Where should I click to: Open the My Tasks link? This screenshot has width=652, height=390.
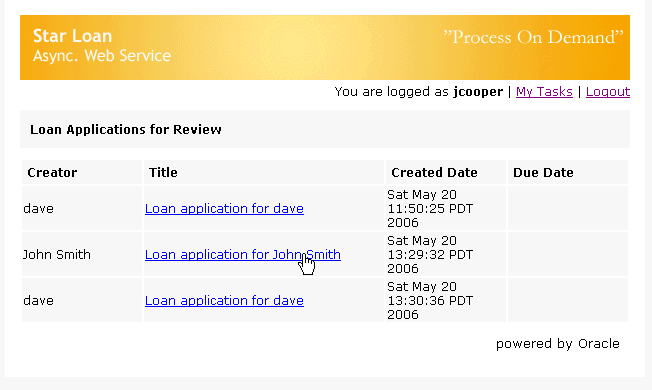(544, 92)
